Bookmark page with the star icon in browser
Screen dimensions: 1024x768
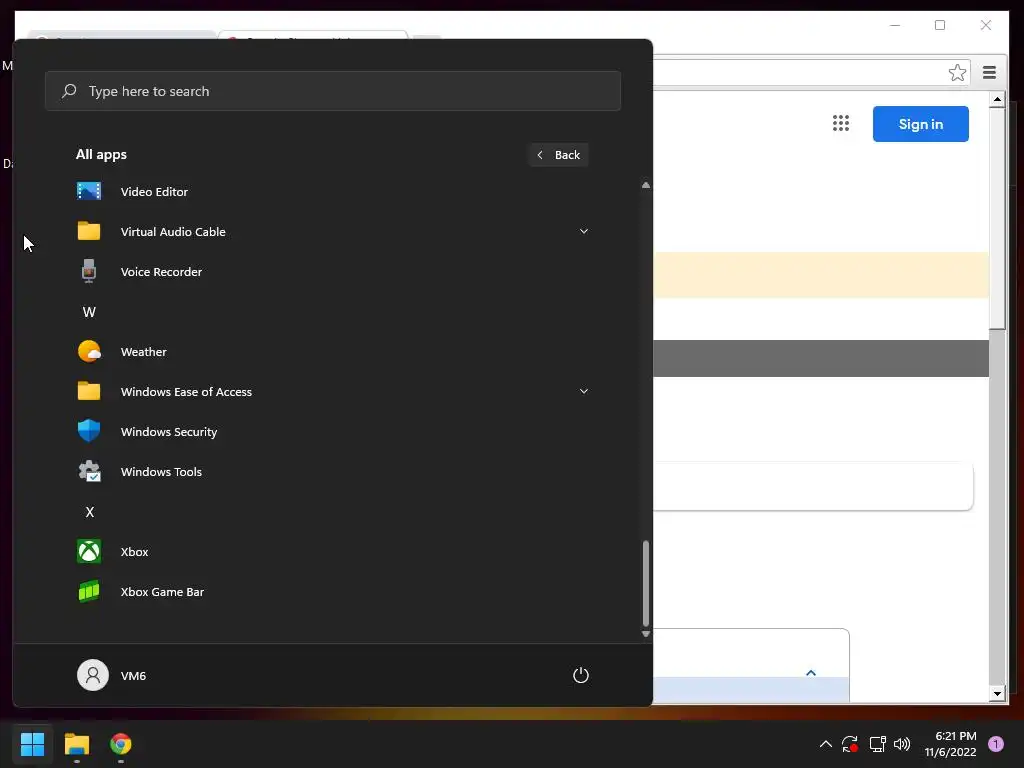tap(957, 72)
